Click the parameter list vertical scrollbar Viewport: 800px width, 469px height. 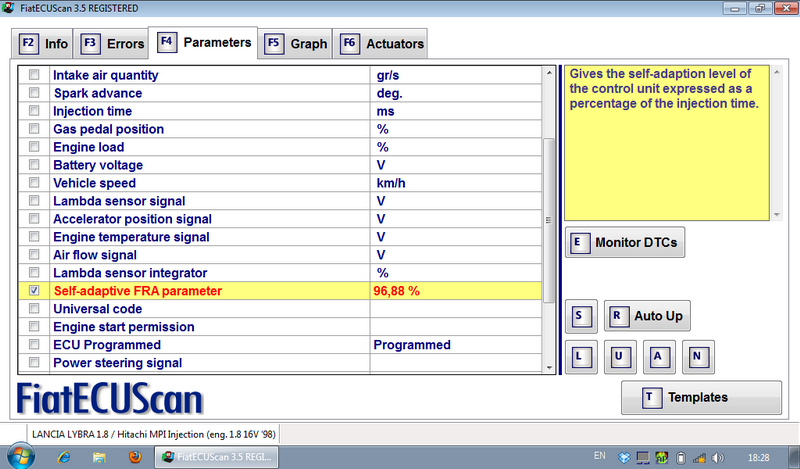[x=548, y=220]
